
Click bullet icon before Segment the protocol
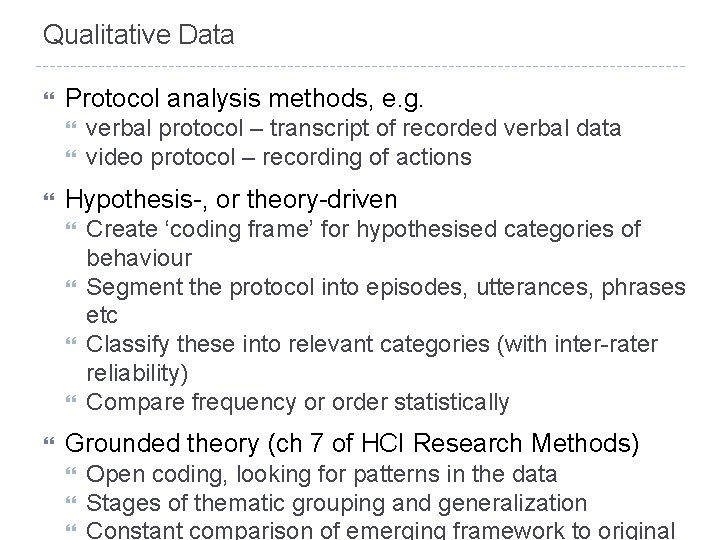[x=71, y=284]
